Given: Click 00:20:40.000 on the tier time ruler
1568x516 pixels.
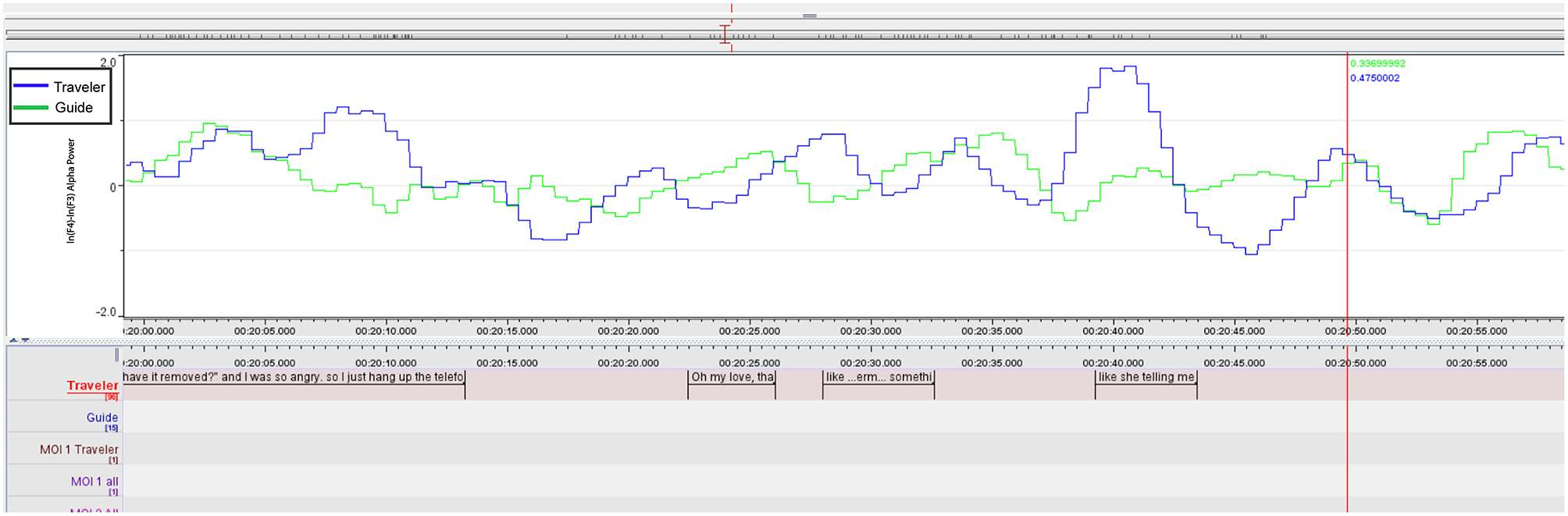Looking at the screenshot, I should coord(1113,363).
